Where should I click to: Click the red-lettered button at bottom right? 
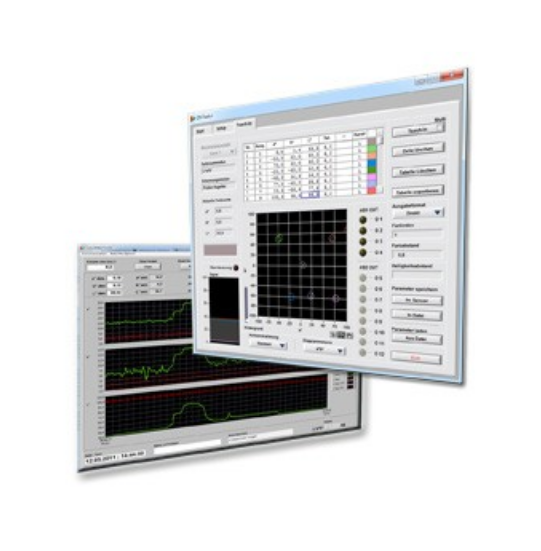[x=416, y=358]
